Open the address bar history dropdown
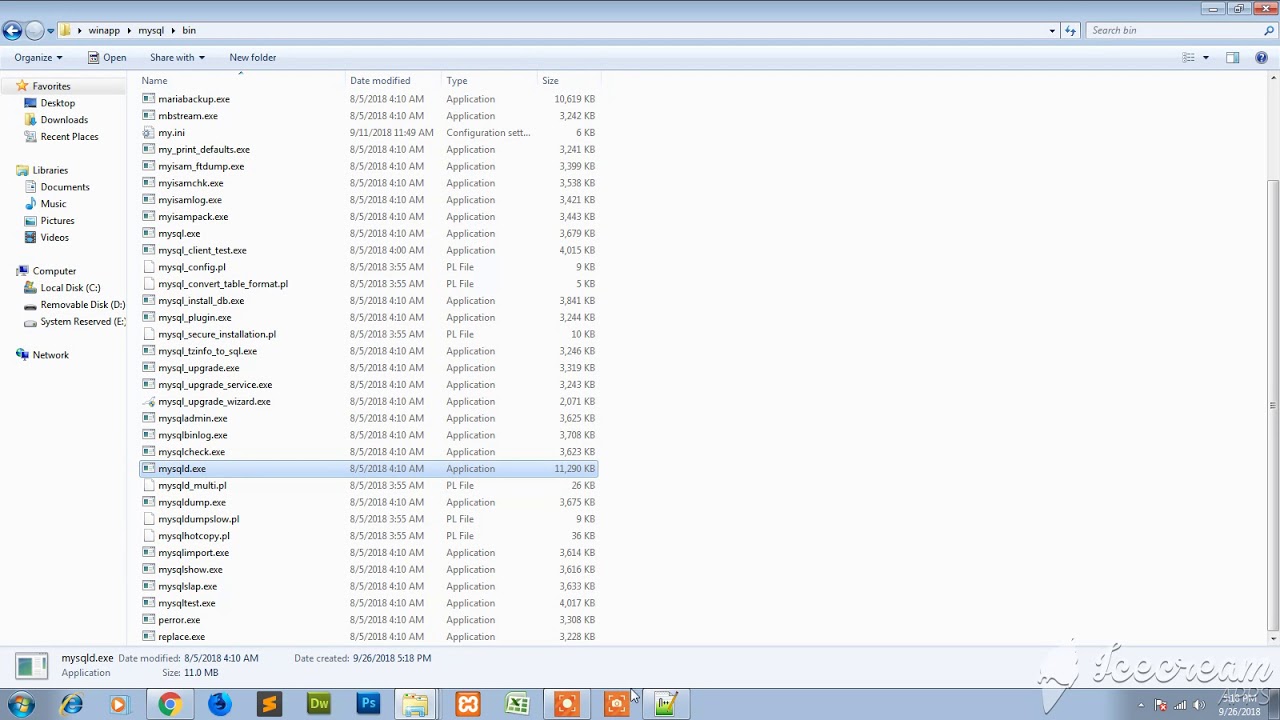The width and height of the screenshot is (1280, 720). click(1052, 31)
